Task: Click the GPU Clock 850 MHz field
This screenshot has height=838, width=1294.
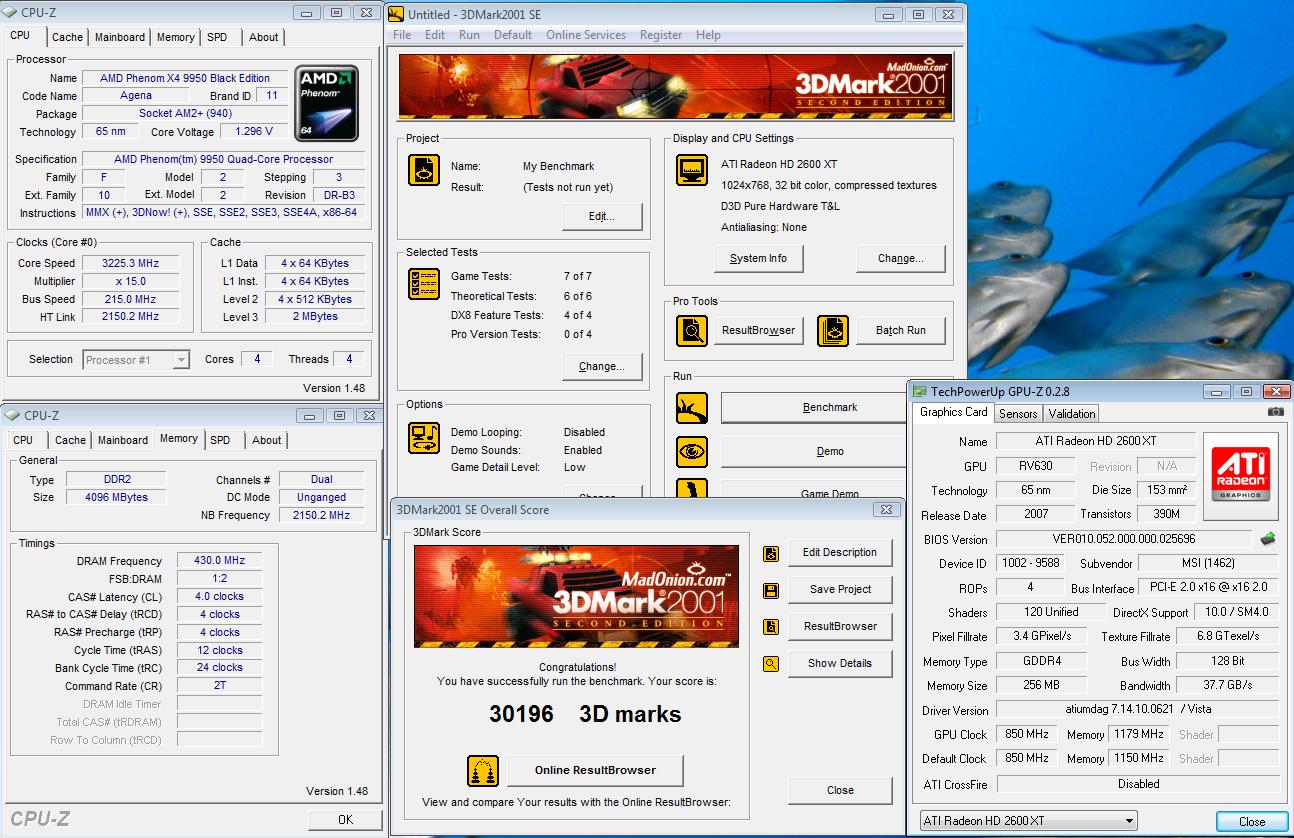Action: click(1027, 734)
